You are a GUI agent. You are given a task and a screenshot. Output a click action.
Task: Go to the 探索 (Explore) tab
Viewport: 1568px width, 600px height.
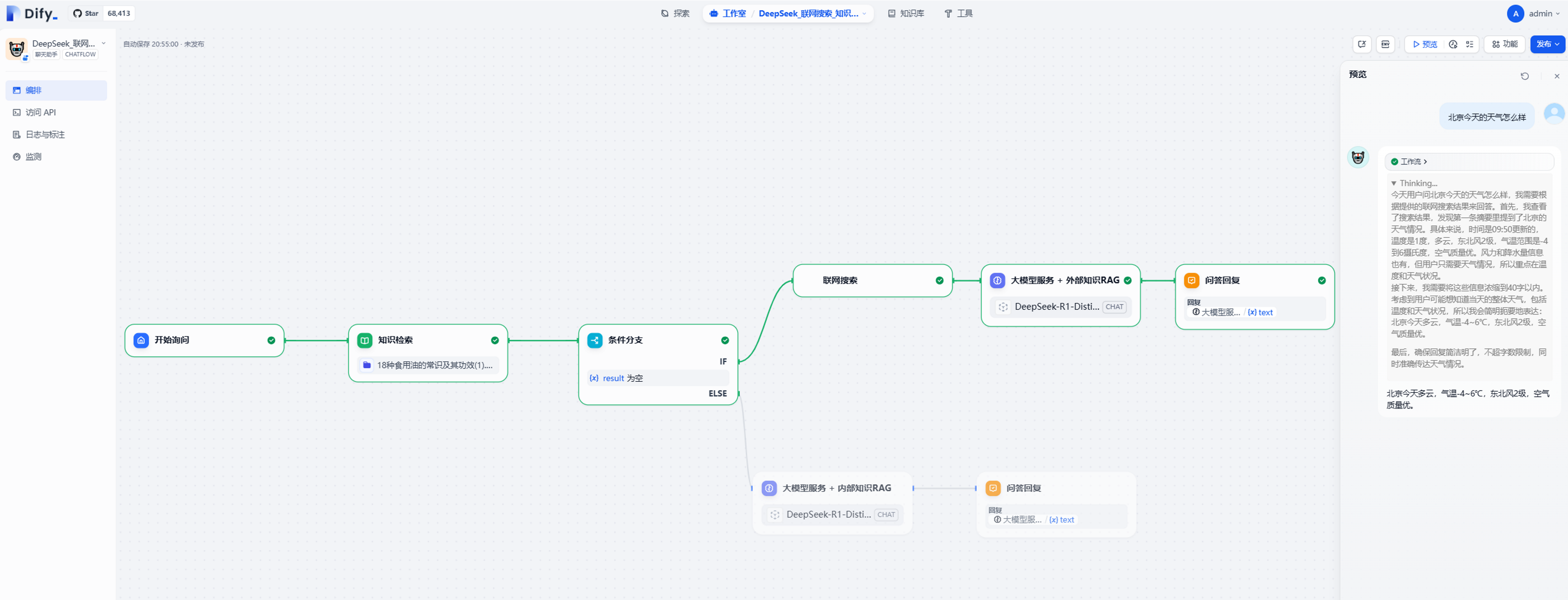click(x=676, y=14)
